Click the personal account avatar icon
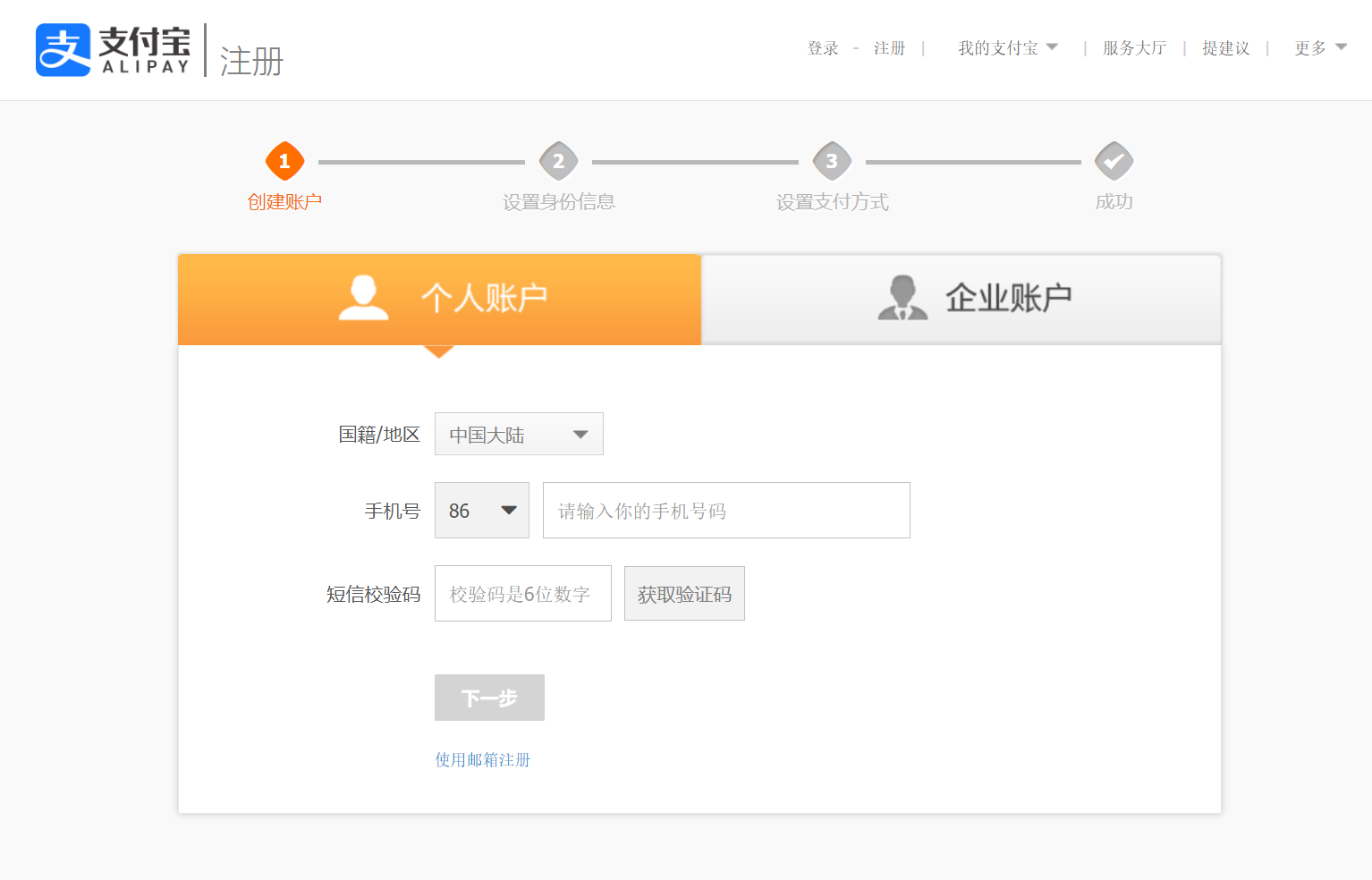 [x=364, y=298]
